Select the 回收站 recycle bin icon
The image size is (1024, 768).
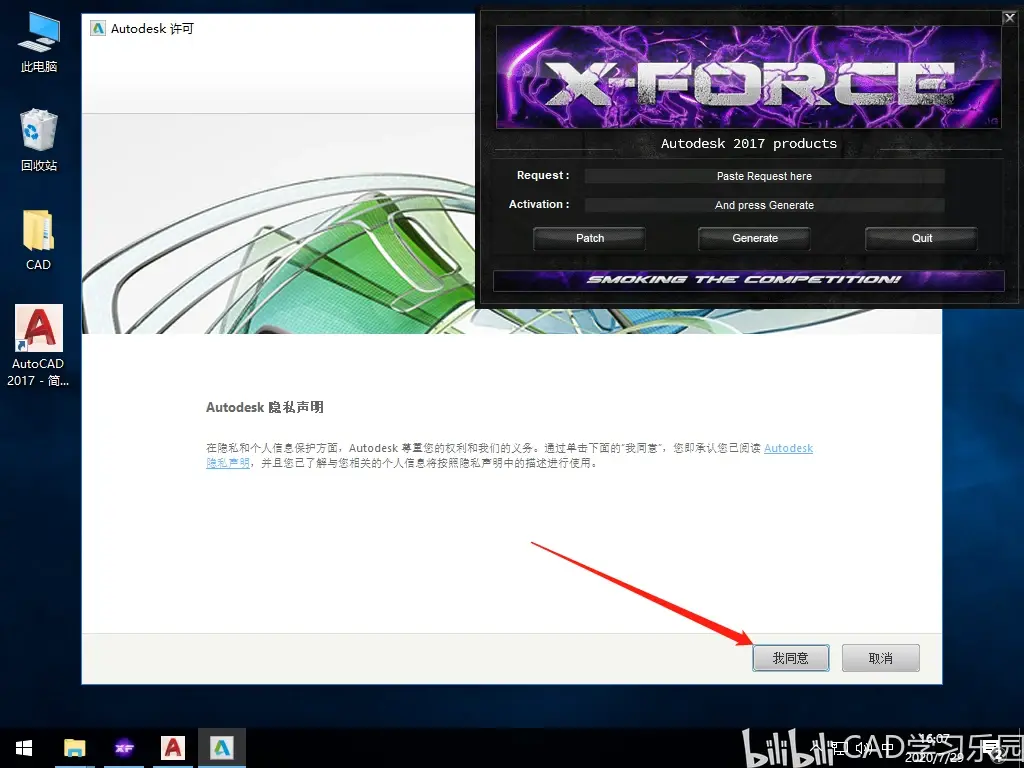coord(39,140)
